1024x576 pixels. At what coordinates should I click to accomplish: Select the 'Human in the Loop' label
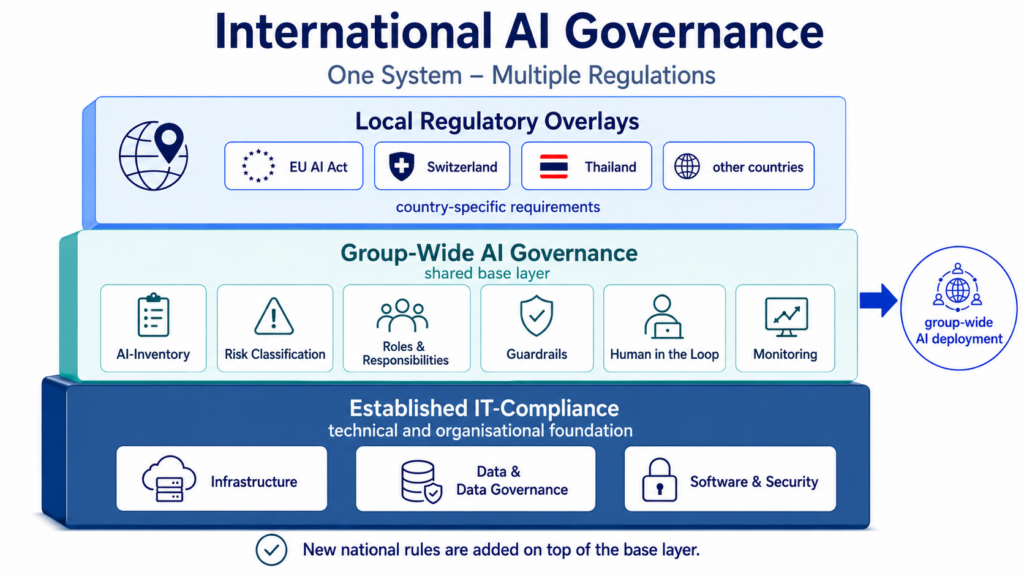(664, 355)
